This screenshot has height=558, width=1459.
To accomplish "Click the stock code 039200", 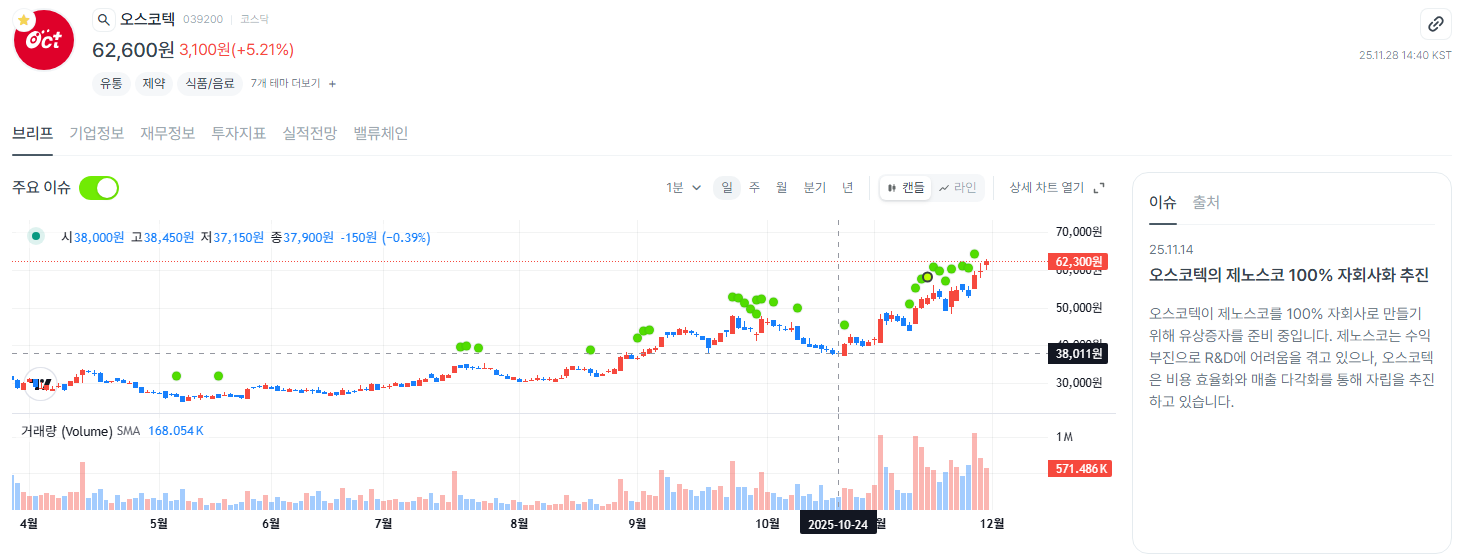I will coord(203,20).
